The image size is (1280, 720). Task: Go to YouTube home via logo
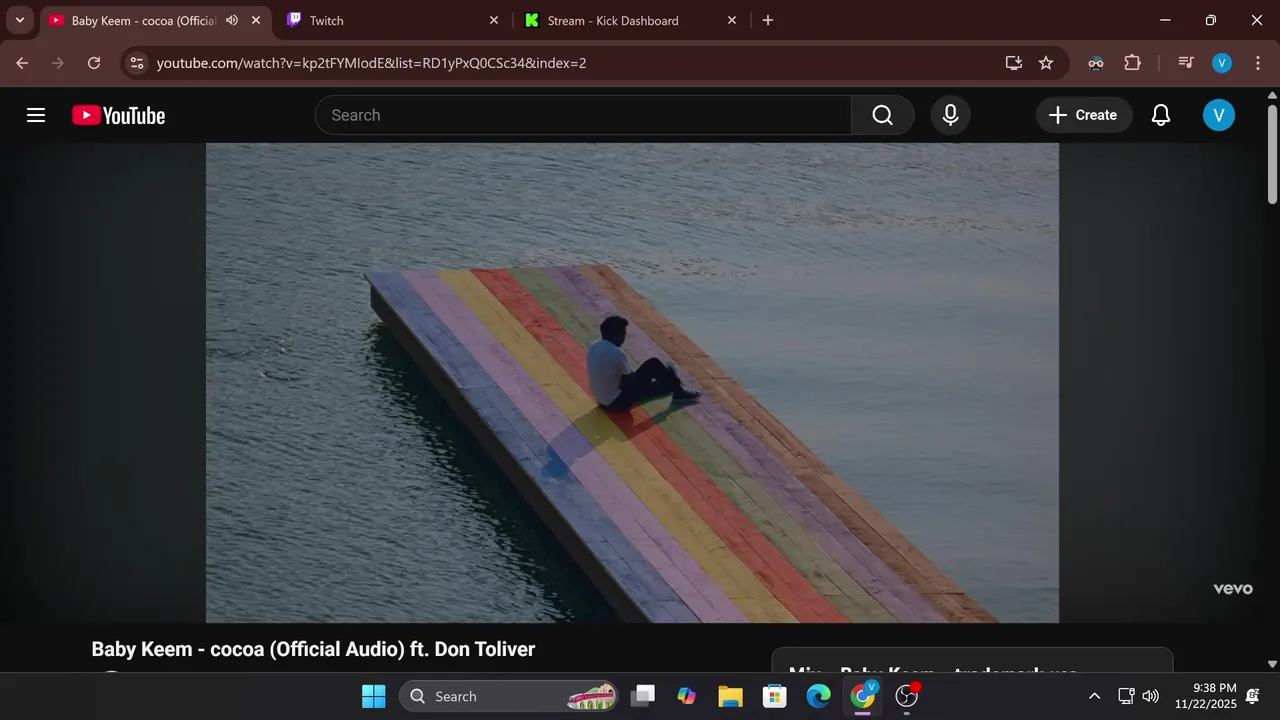click(x=119, y=116)
